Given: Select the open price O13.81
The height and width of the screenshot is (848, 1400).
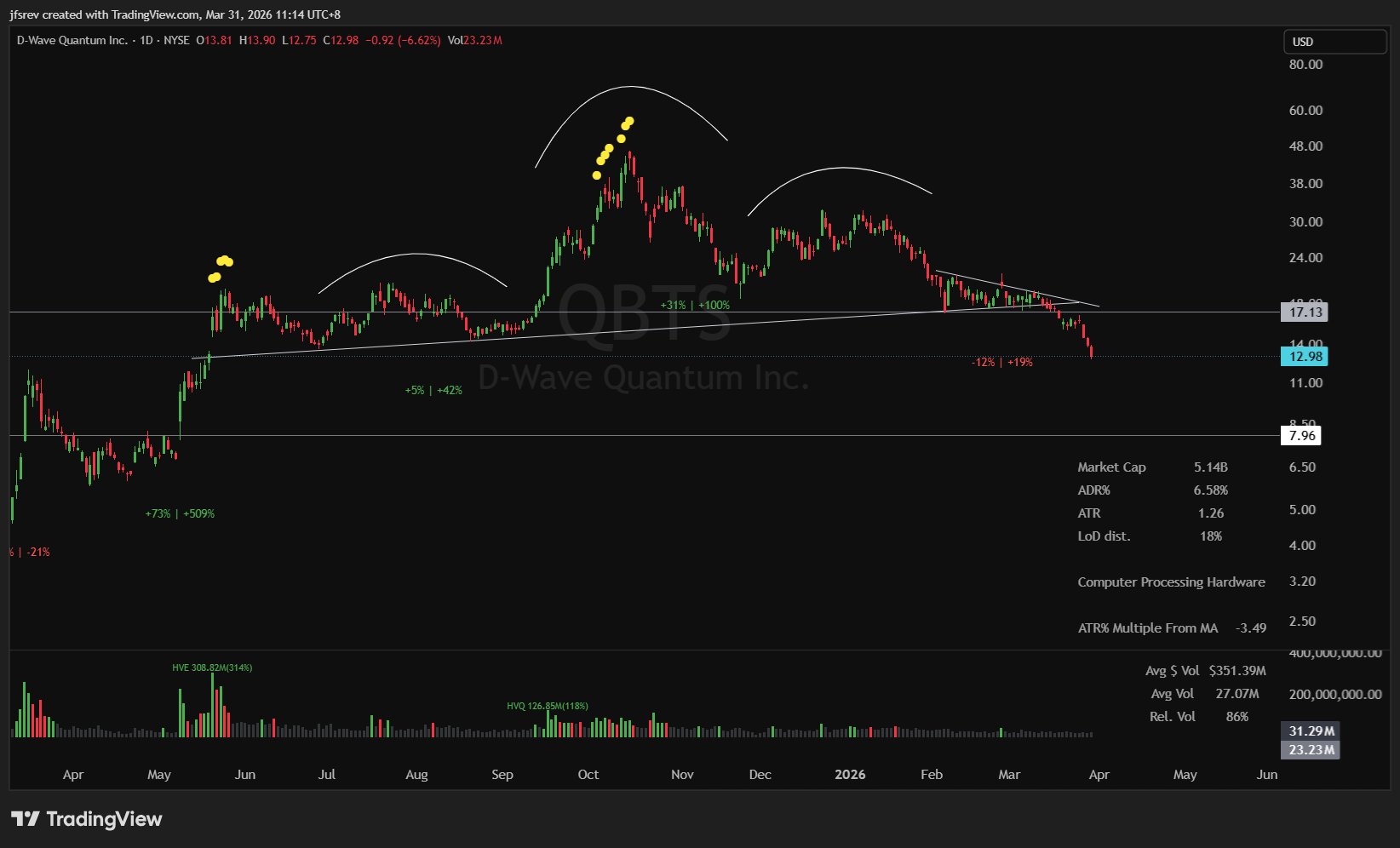Looking at the screenshot, I should pos(214,40).
